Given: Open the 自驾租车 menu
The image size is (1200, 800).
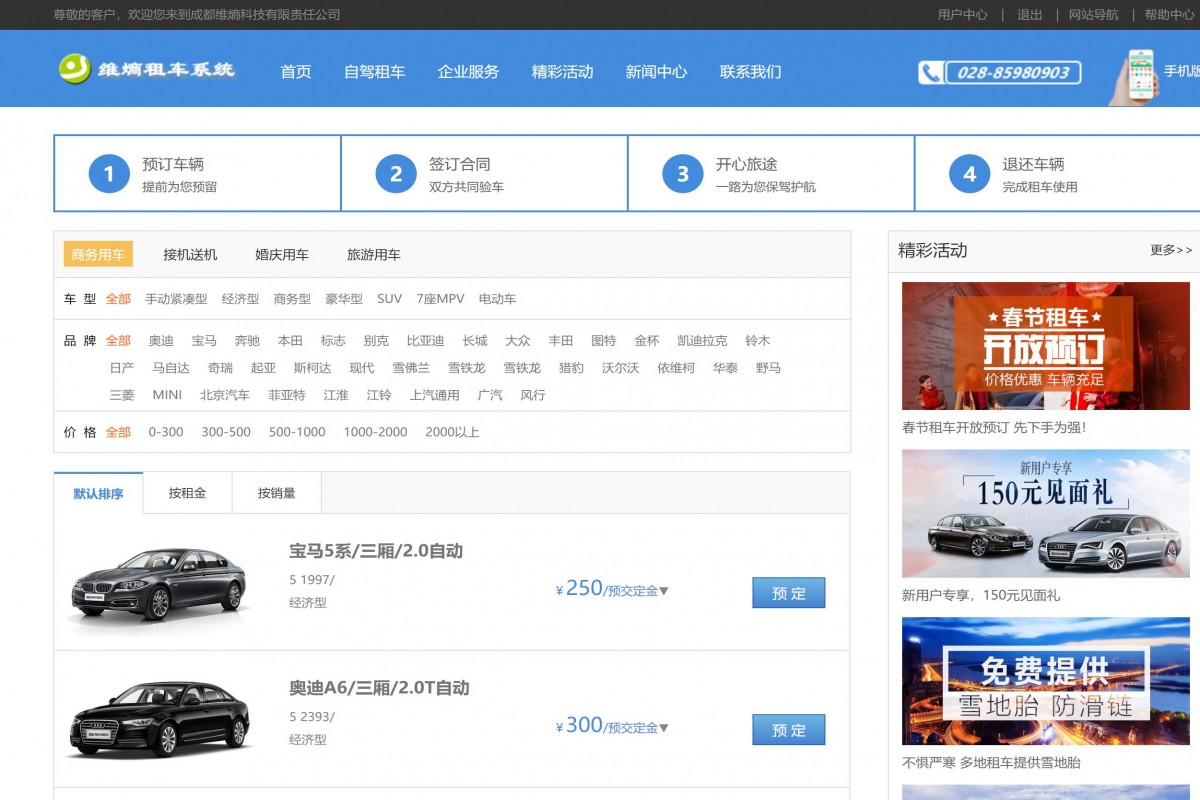Looking at the screenshot, I should coord(375,72).
